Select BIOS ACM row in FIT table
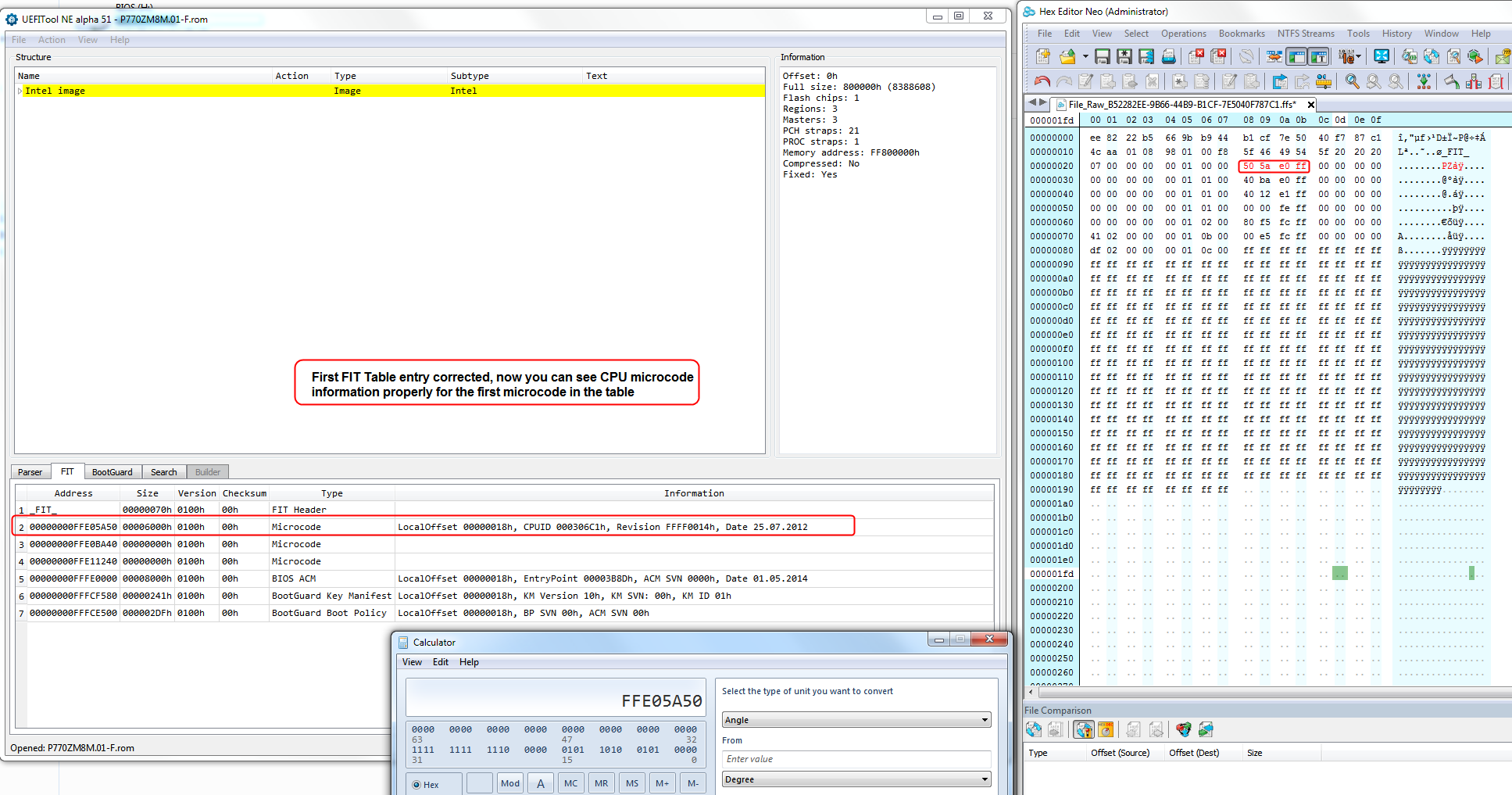 (x=504, y=578)
